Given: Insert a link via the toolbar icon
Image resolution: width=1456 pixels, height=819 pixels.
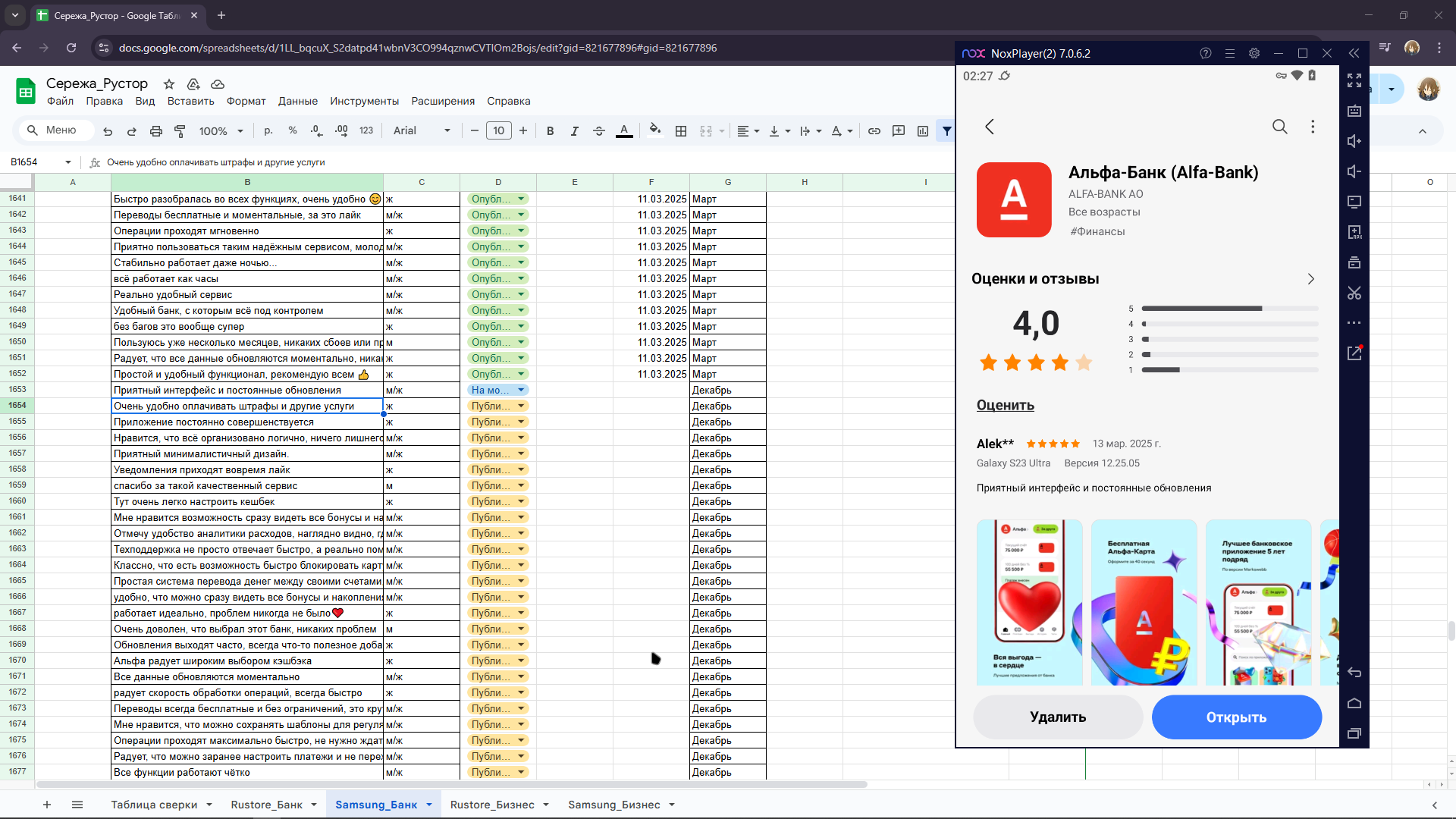Looking at the screenshot, I should coord(874,130).
